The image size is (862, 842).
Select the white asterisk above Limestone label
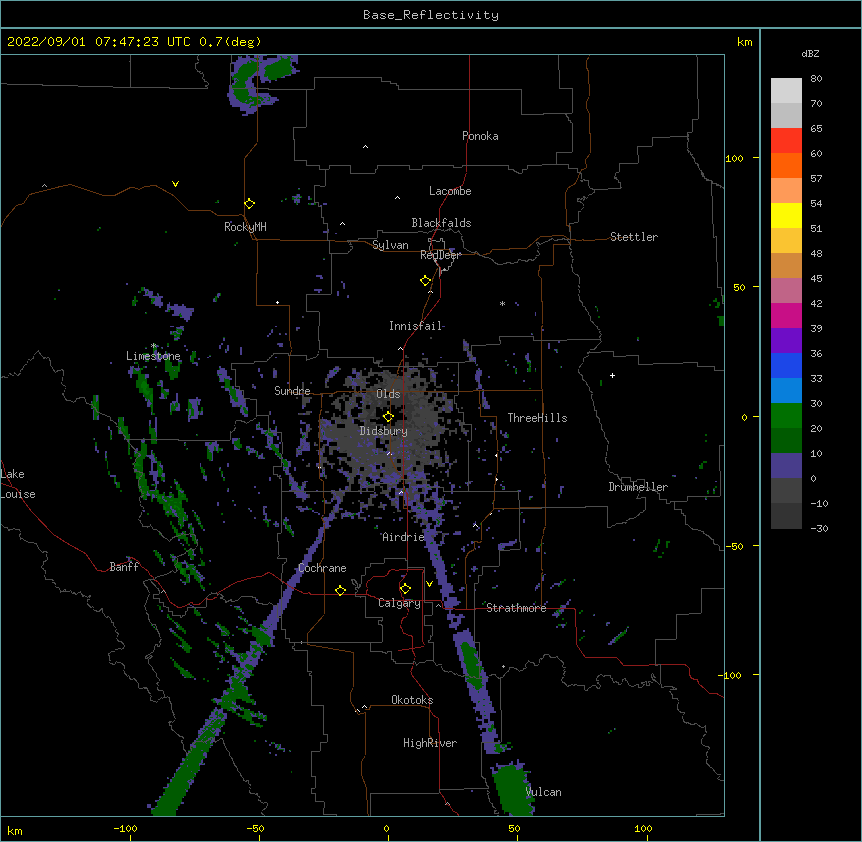pyautogui.click(x=154, y=346)
